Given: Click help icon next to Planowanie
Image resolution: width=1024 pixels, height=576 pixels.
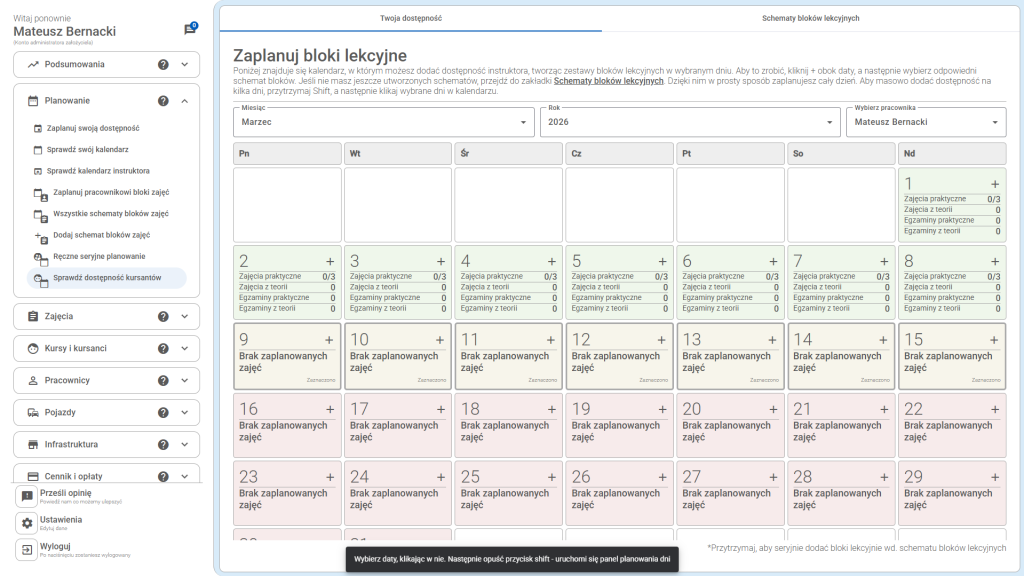Looking at the screenshot, I should pos(163,101).
